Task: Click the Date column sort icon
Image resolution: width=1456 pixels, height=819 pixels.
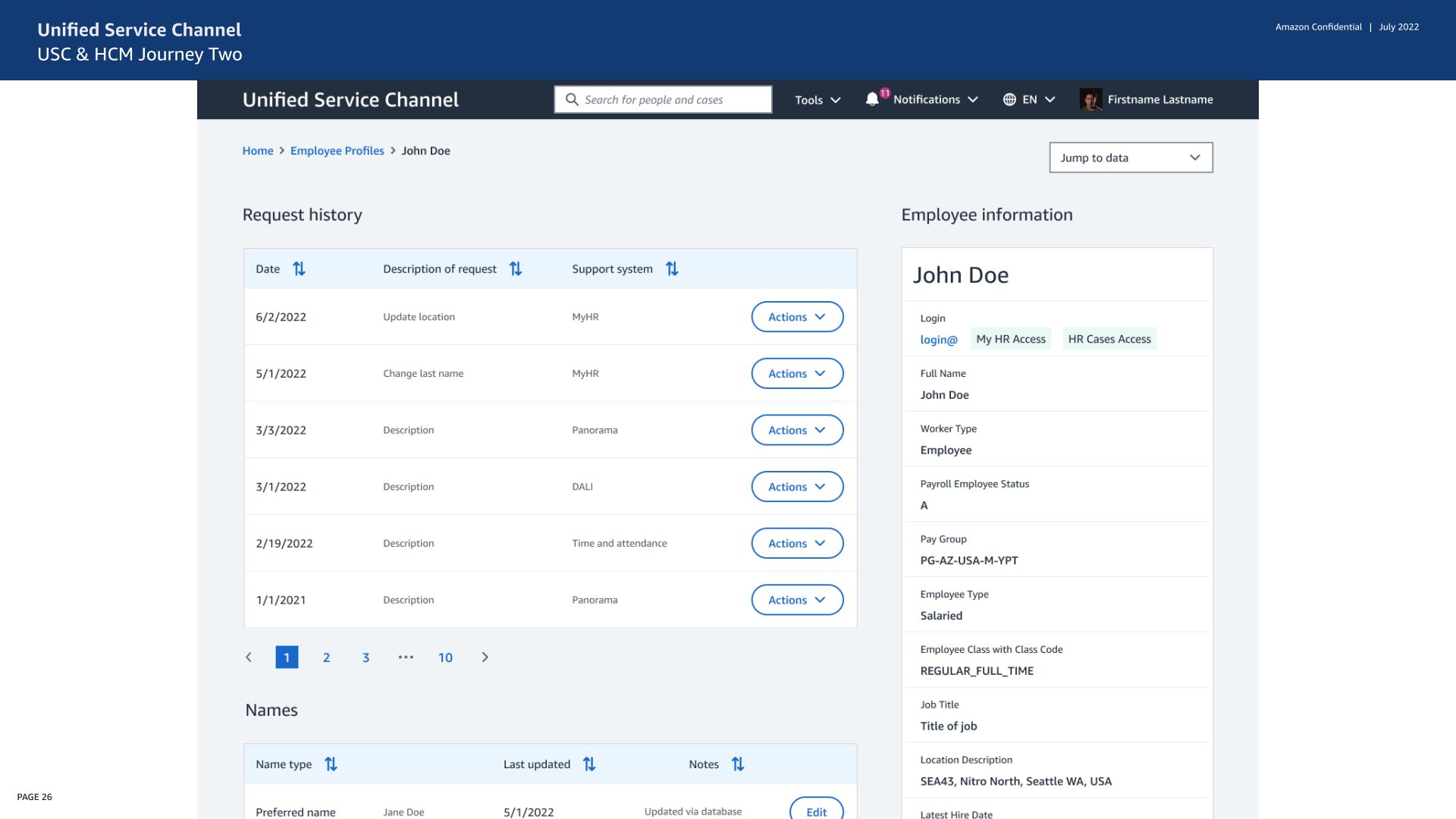Action: [x=299, y=268]
